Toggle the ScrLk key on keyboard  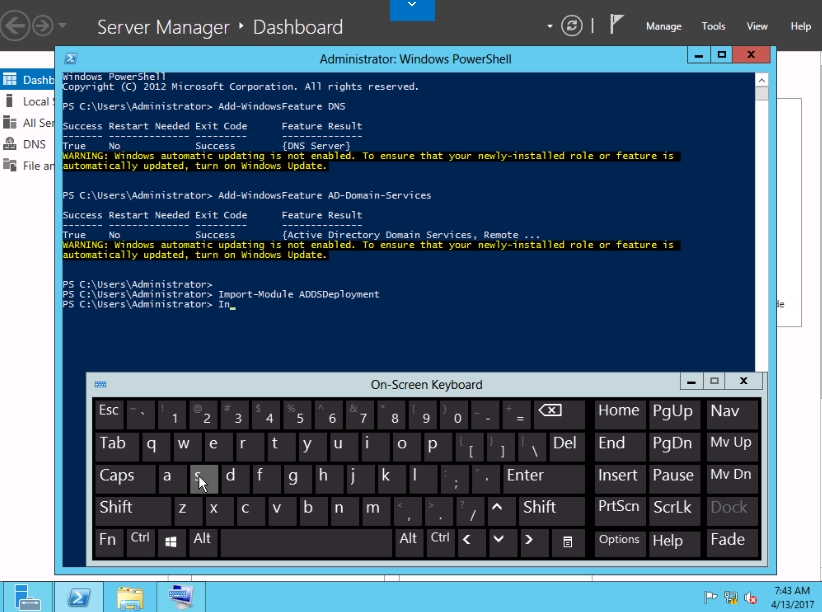pyautogui.click(x=673, y=508)
